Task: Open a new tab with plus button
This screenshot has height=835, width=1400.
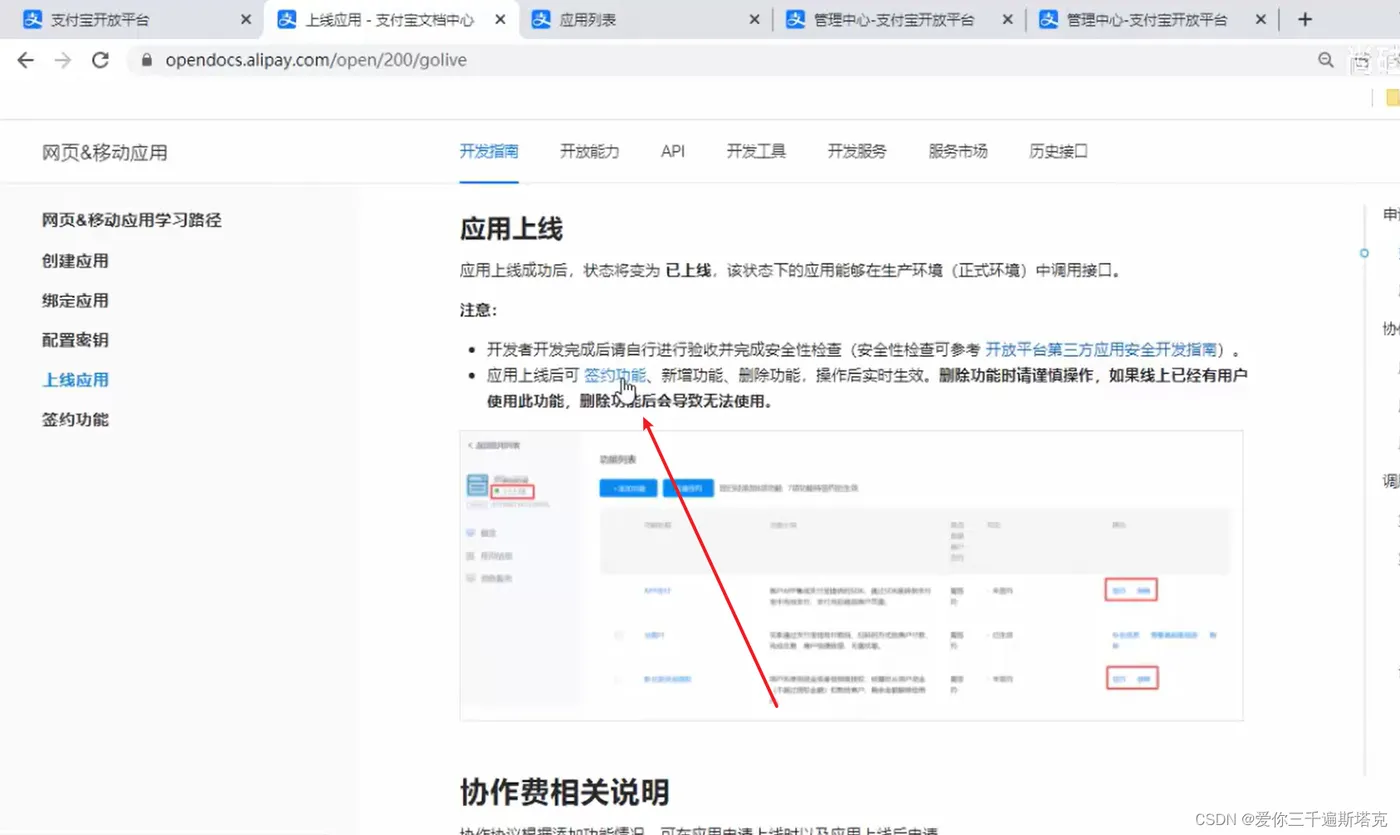Action: pos(1304,19)
